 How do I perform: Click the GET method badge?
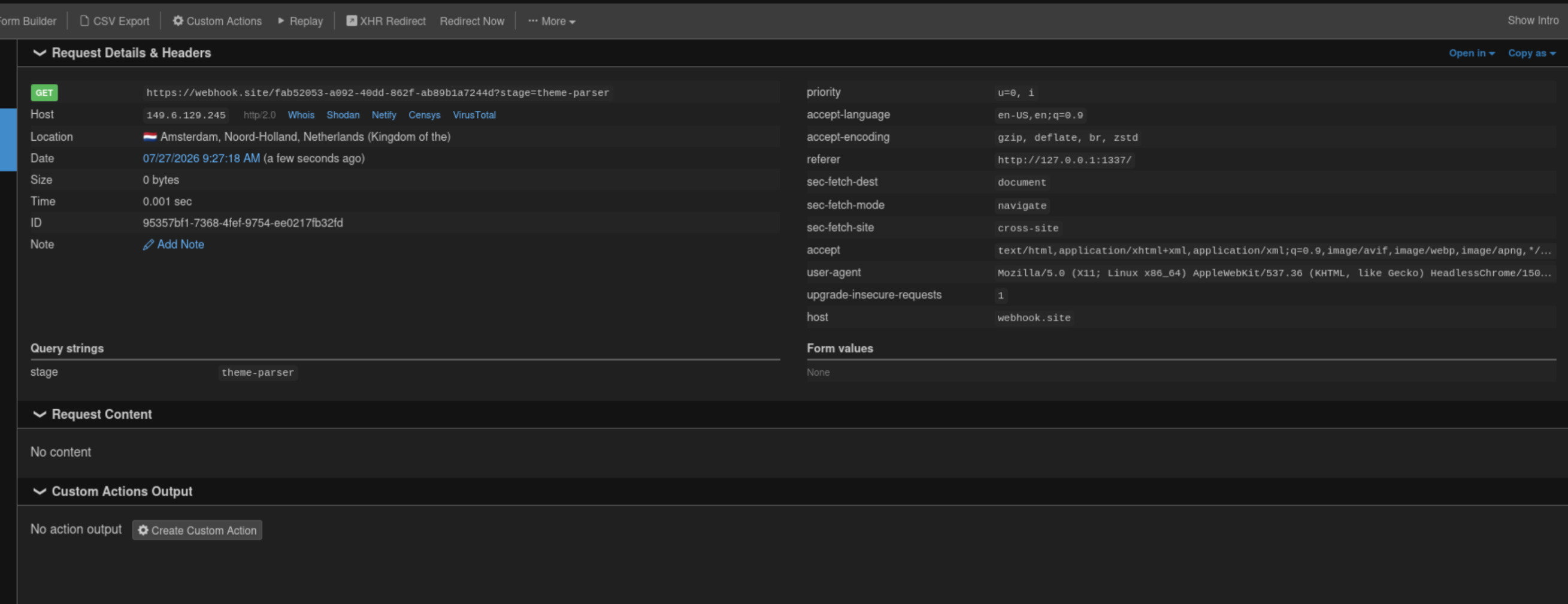pyautogui.click(x=44, y=92)
